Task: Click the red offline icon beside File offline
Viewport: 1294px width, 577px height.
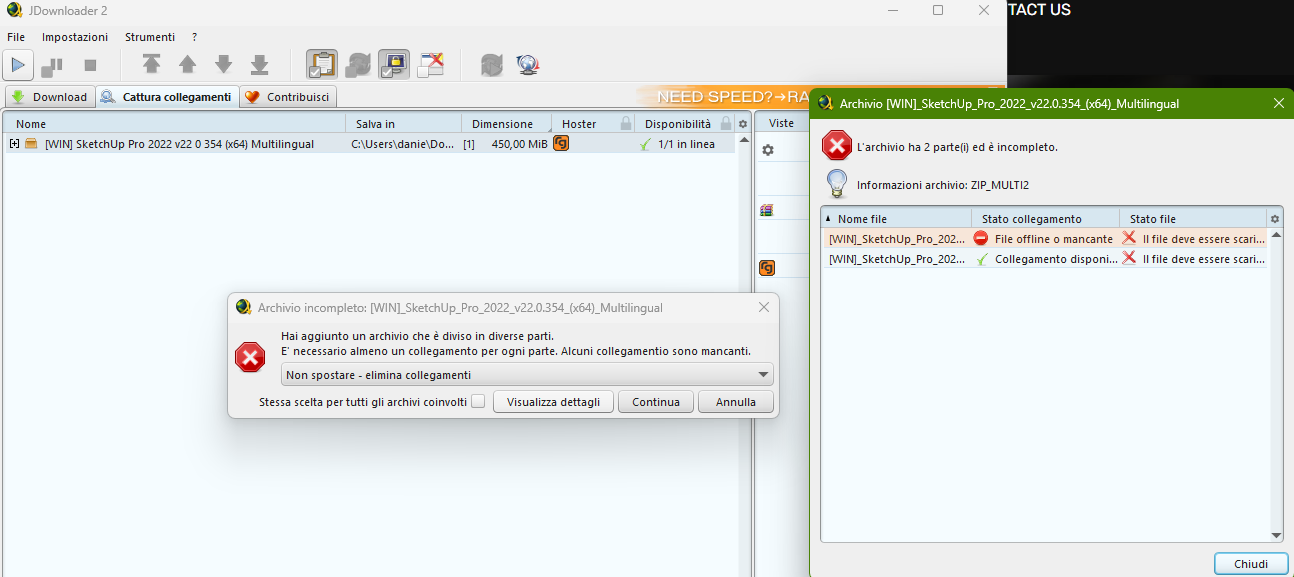Action: point(981,239)
